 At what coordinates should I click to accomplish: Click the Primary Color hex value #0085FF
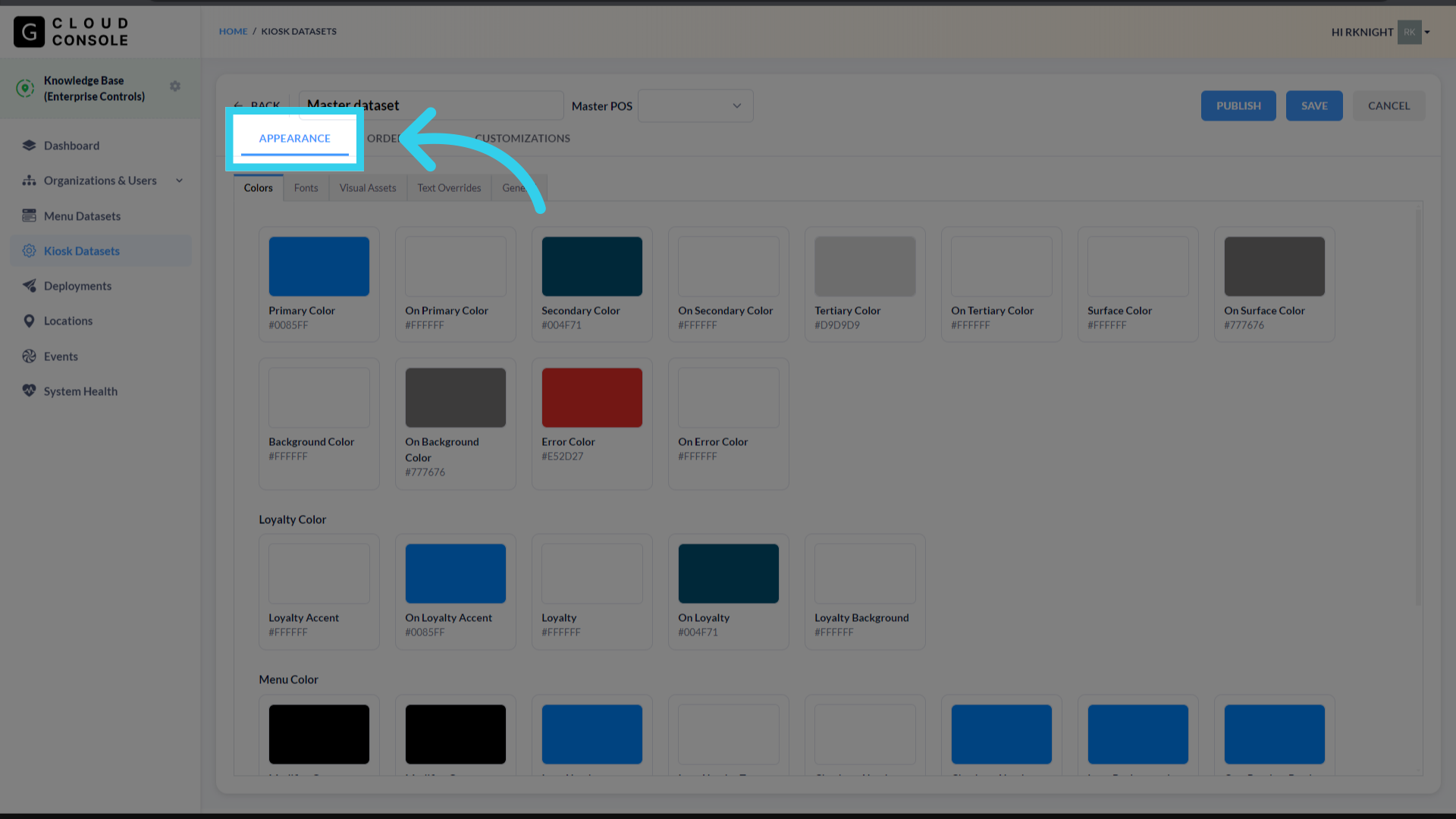[x=288, y=325]
